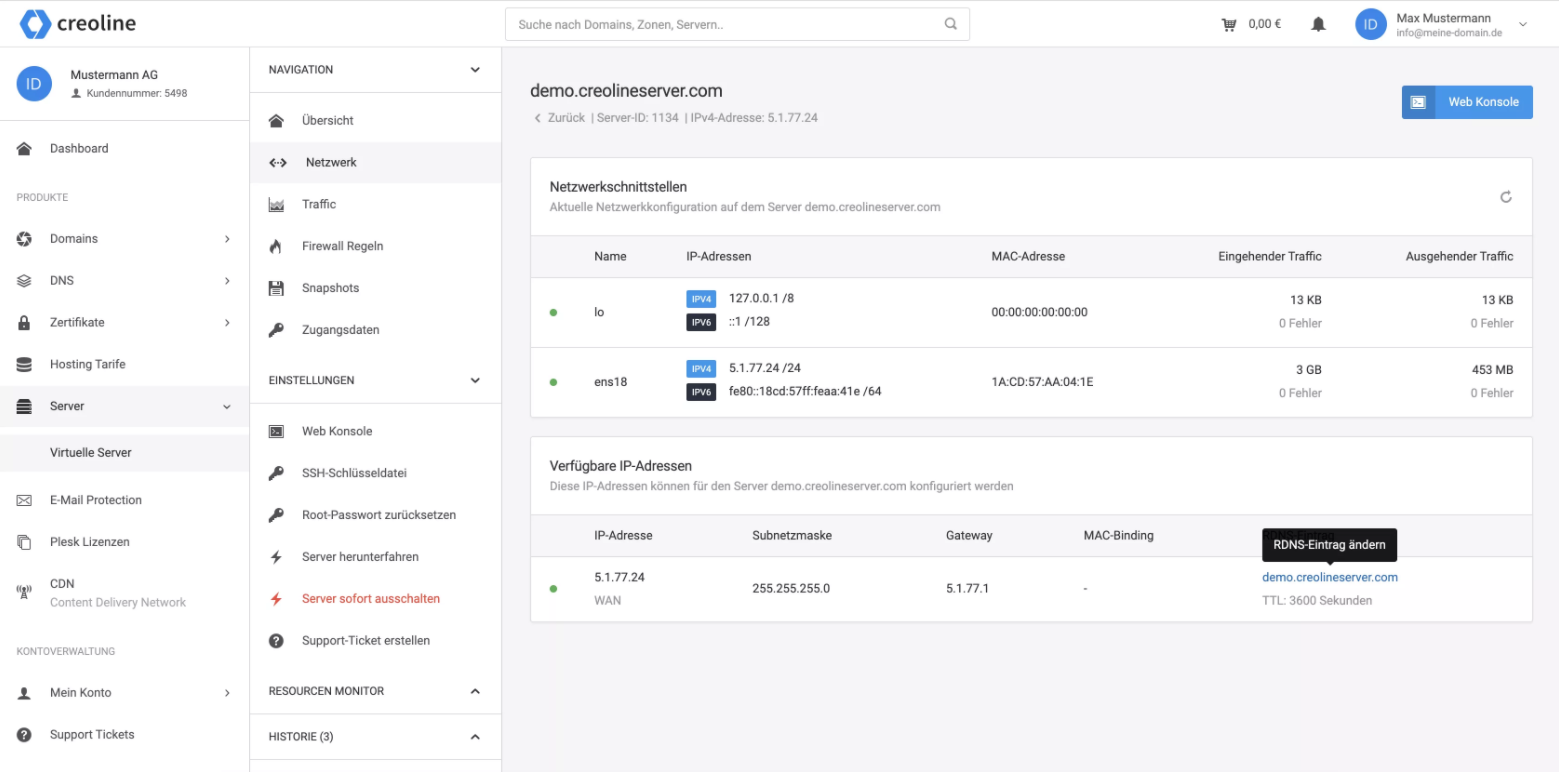This screenshot has width=1559, height=772.
Task: Click the ens18 interface status dot
Action: click(553, 382)
